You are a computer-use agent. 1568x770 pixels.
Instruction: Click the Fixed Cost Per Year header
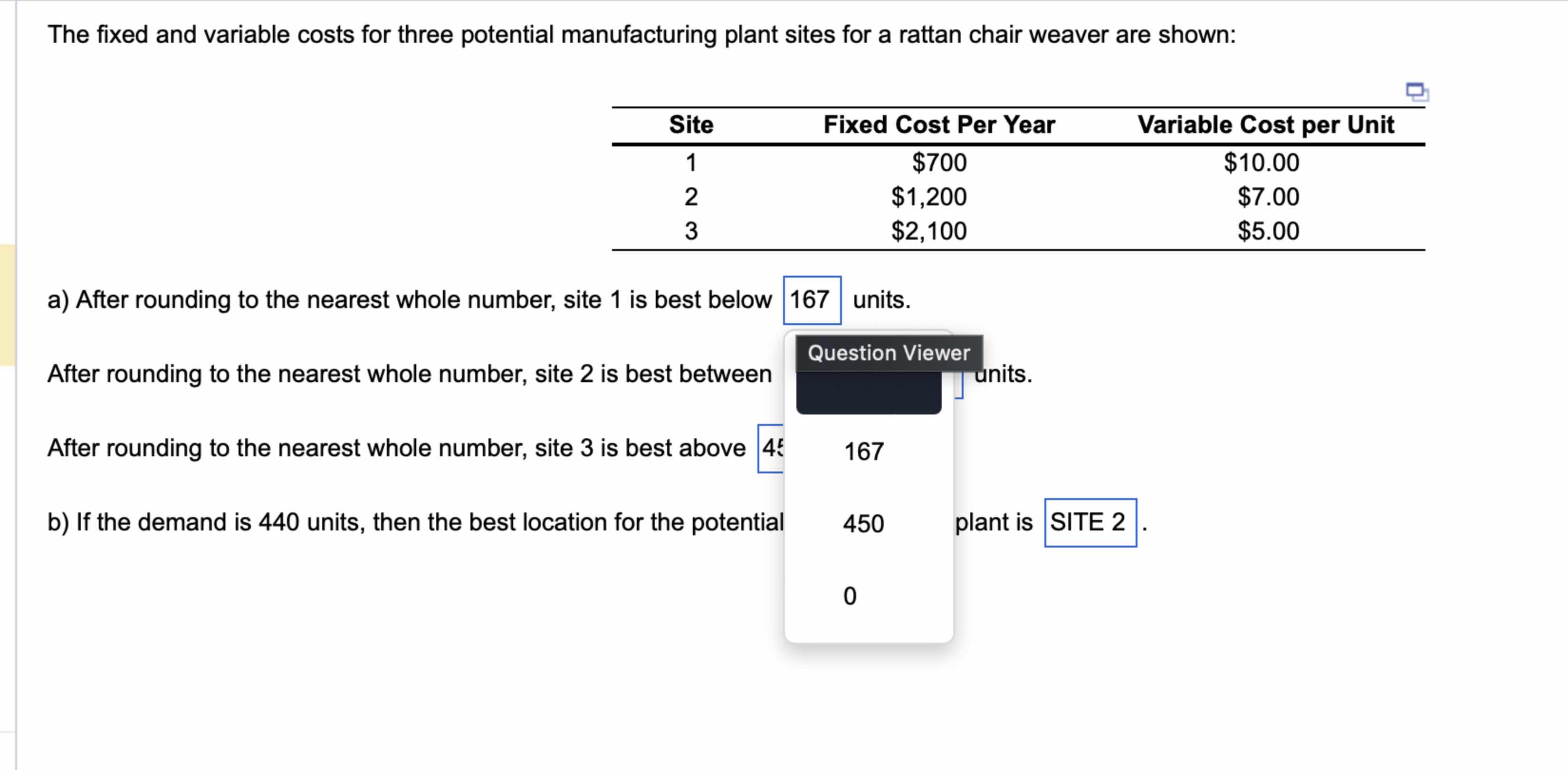click(x=938, y=124)
